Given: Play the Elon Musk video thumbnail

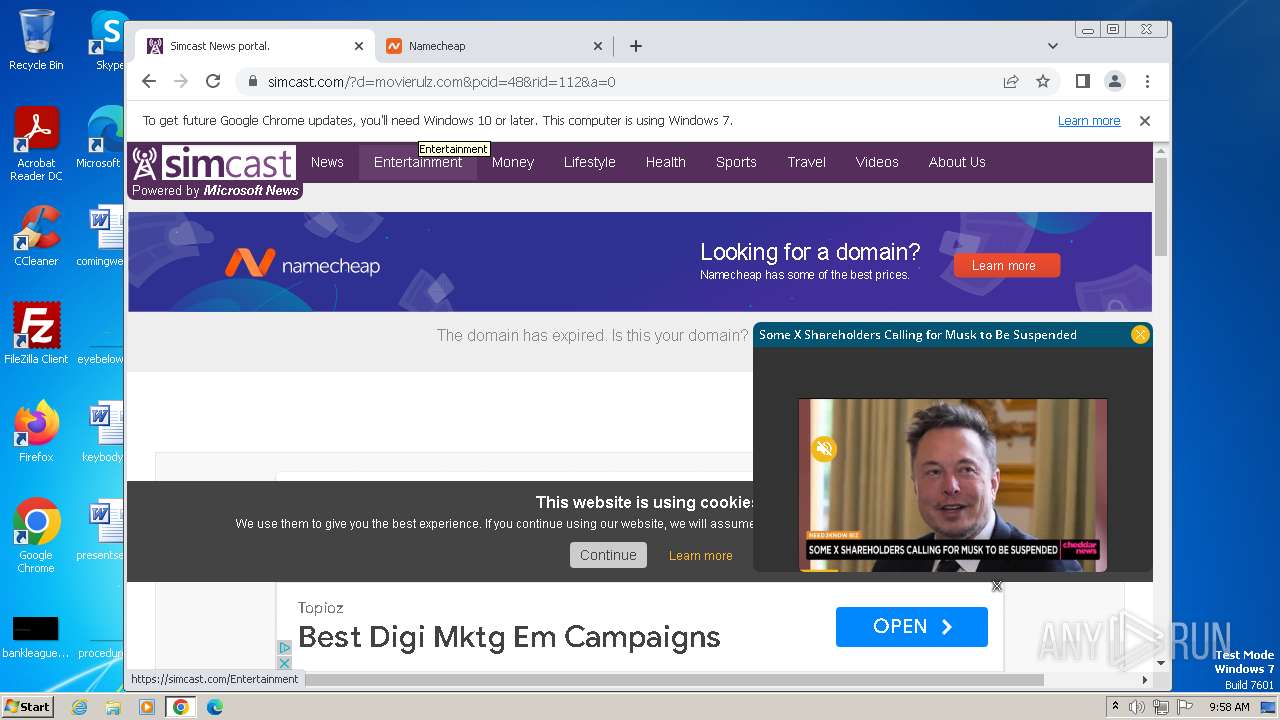Looking at the screenshot, I should pyautogui.click(x=953, y=485).
